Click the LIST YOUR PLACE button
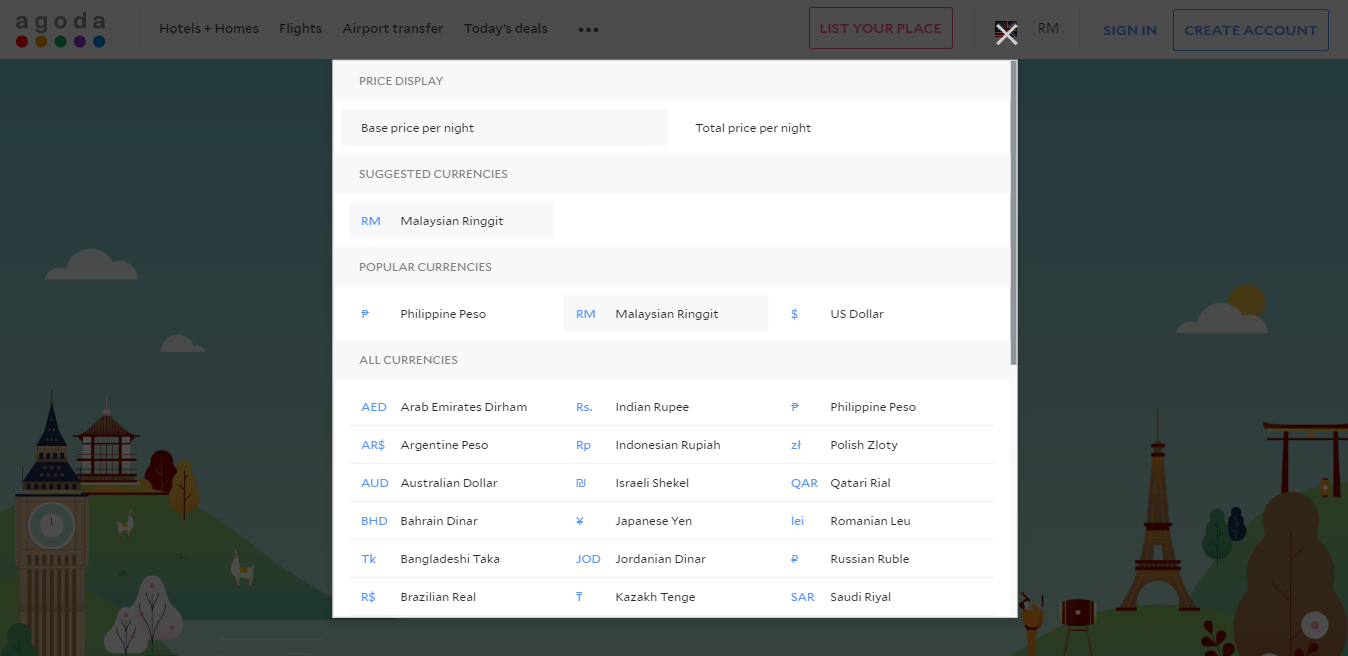 click(880, 29)
